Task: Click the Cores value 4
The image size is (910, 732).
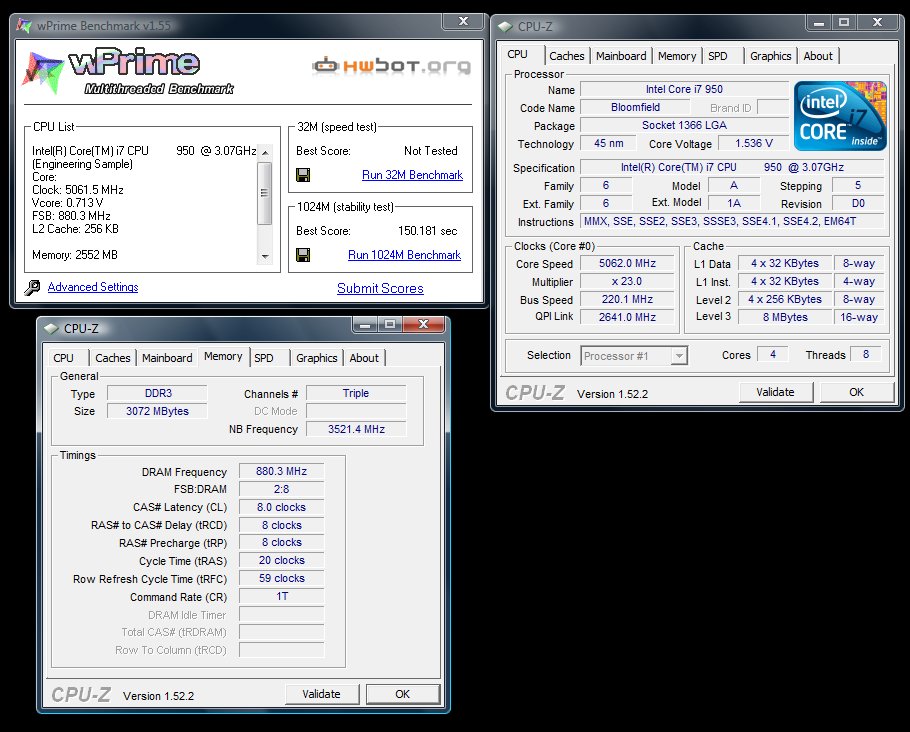Action: point(773,354)
